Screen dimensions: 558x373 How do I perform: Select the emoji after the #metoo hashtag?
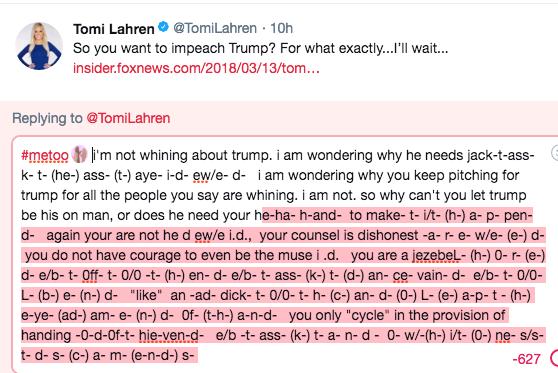pyautogui.click(x=79, y=155)
